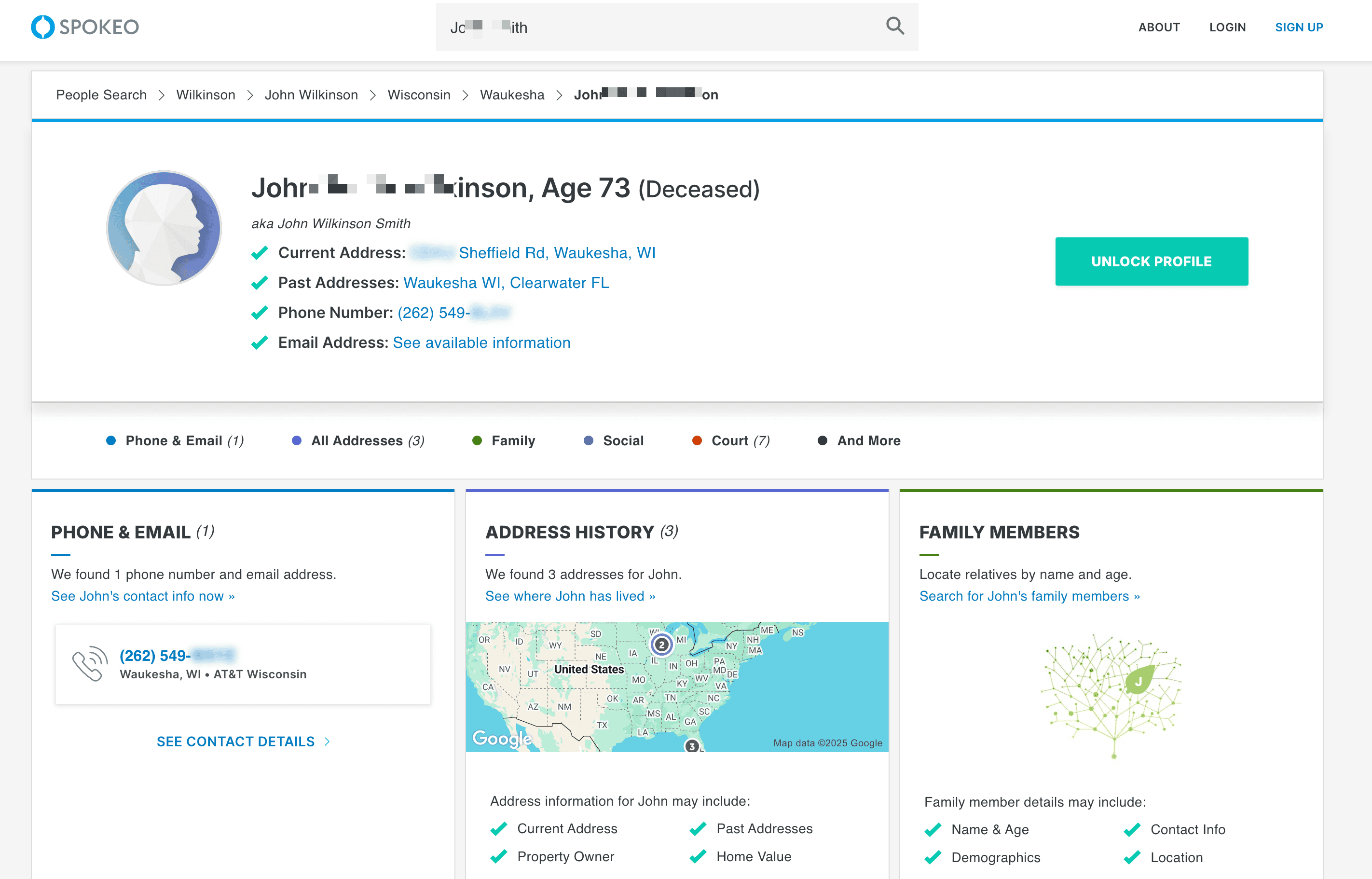1372x879 pixels.
Task: Click chevron next to See Contact Details
Action: [x=327, y=742]
